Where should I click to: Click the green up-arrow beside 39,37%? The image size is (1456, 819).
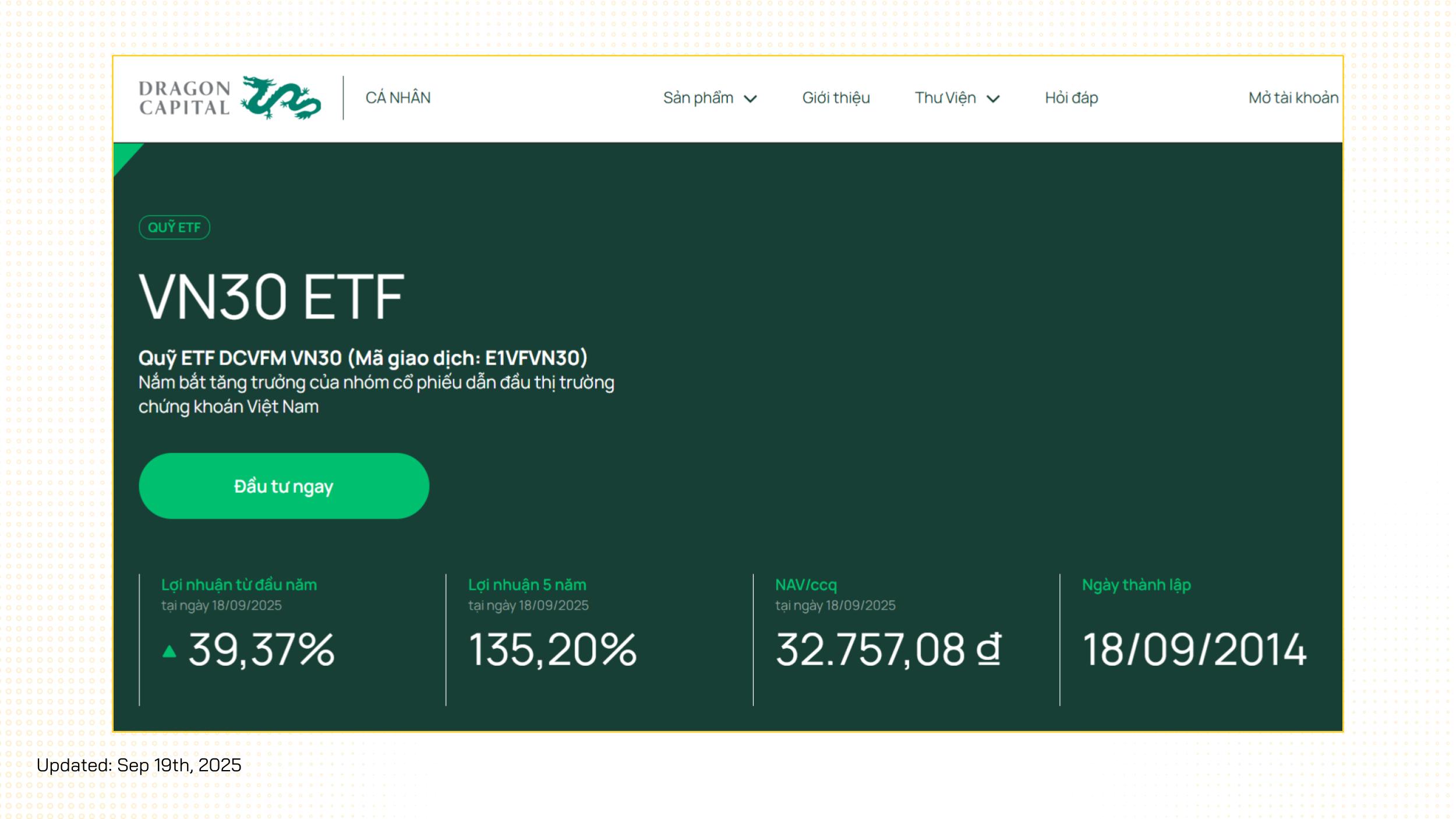coord(169,651)
